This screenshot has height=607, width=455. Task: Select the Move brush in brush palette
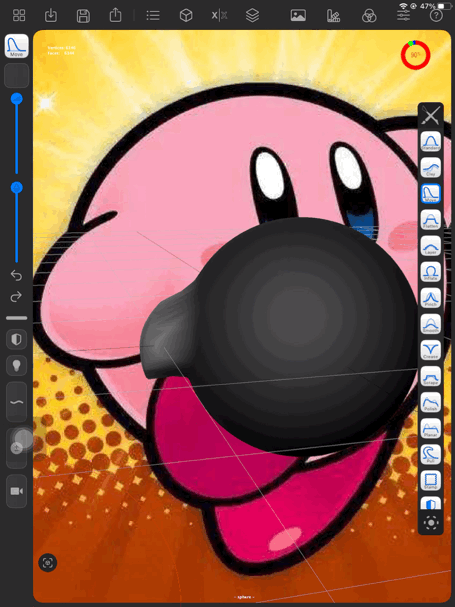click(x=431, y=193)
